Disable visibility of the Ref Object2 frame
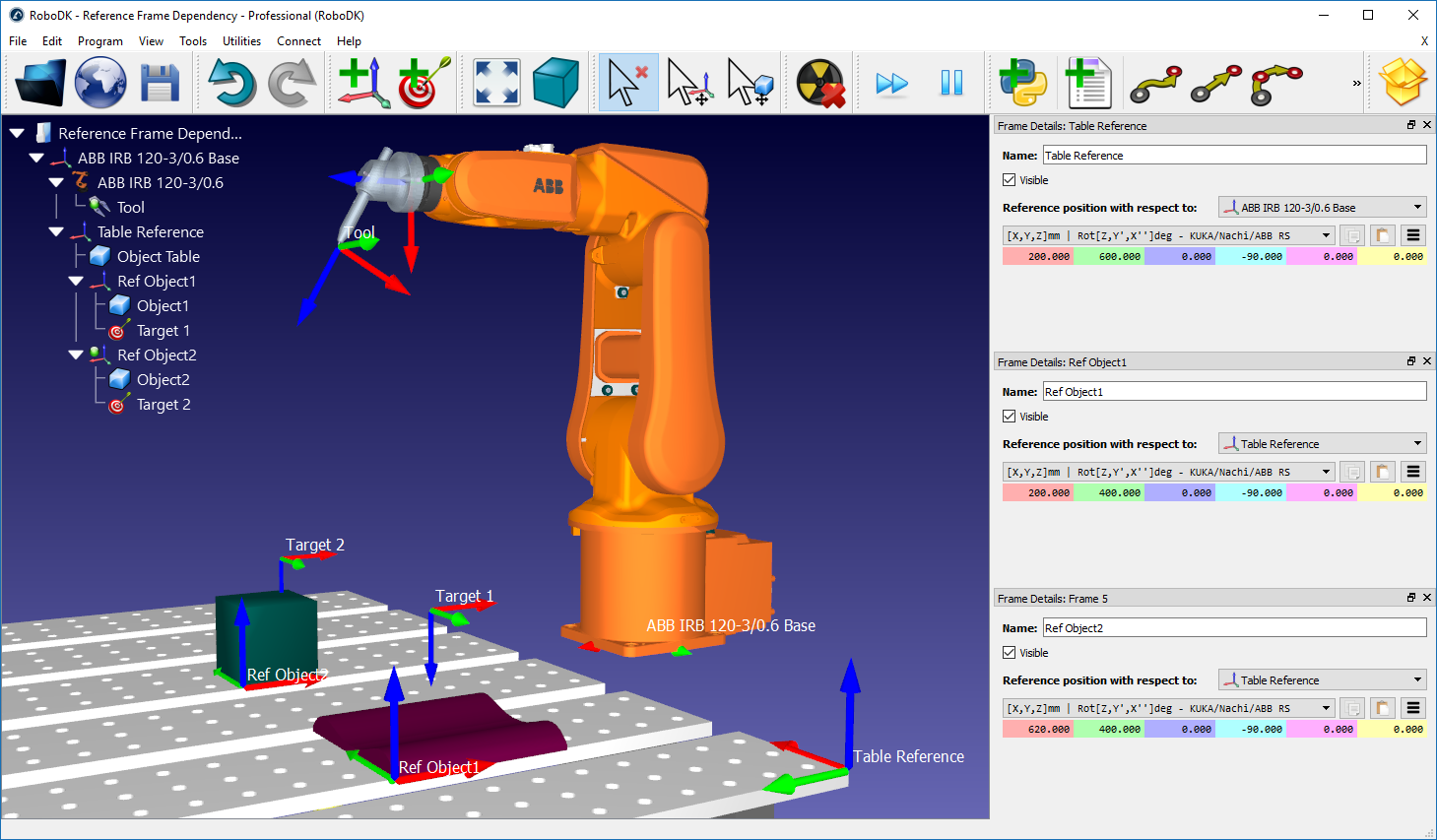The height and width of the screenshot is (840, 1437). 1009,652
